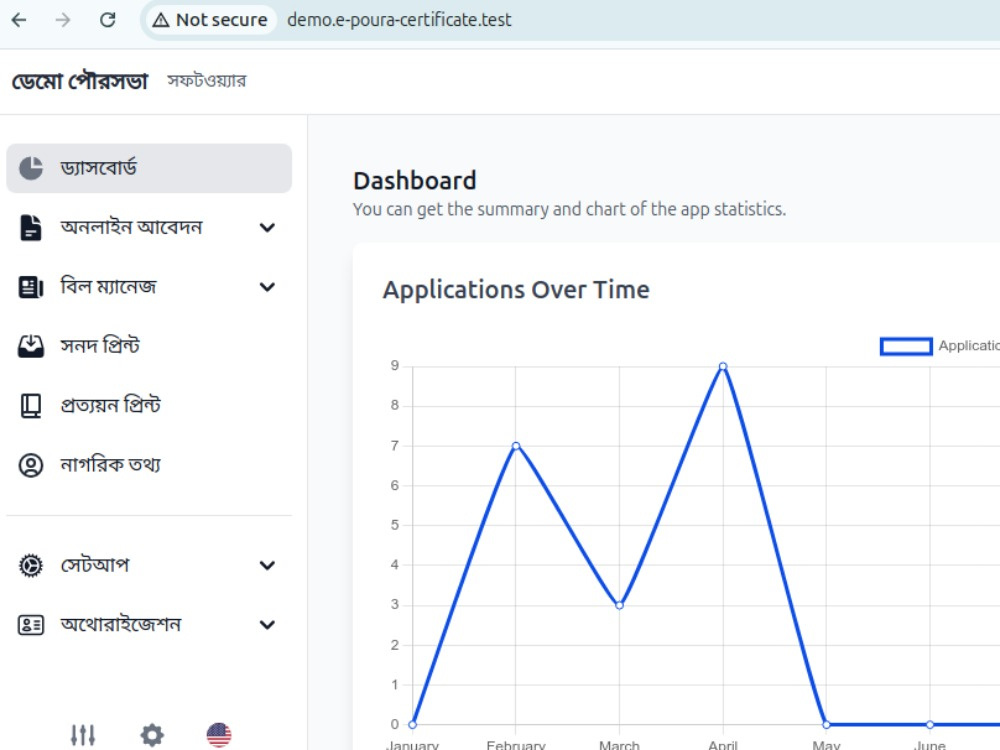1000x750 pixels.
Task: Open the অনলাইন আবেদন menu
Action: click(149, 228)
